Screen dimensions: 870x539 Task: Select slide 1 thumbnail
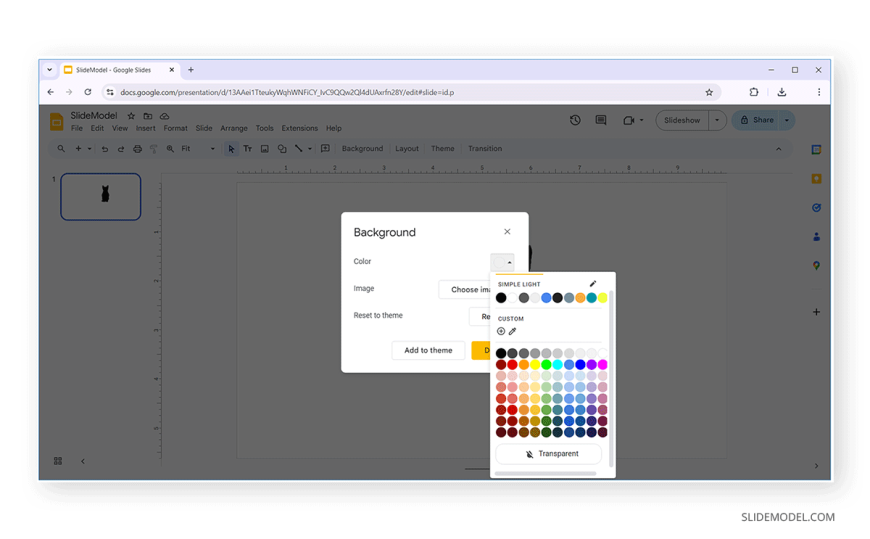(x=100, y=197)
